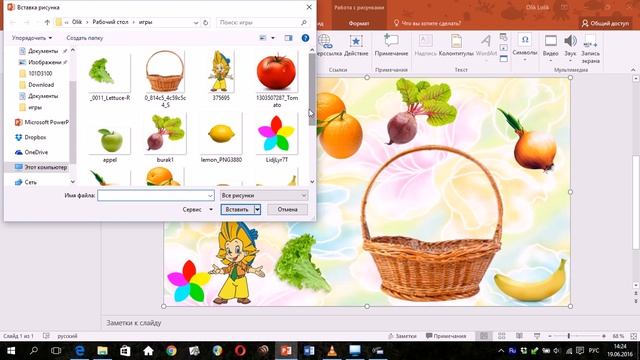Fit slide to current window icon
Screen dimensions: 640x360
(633, 336)
